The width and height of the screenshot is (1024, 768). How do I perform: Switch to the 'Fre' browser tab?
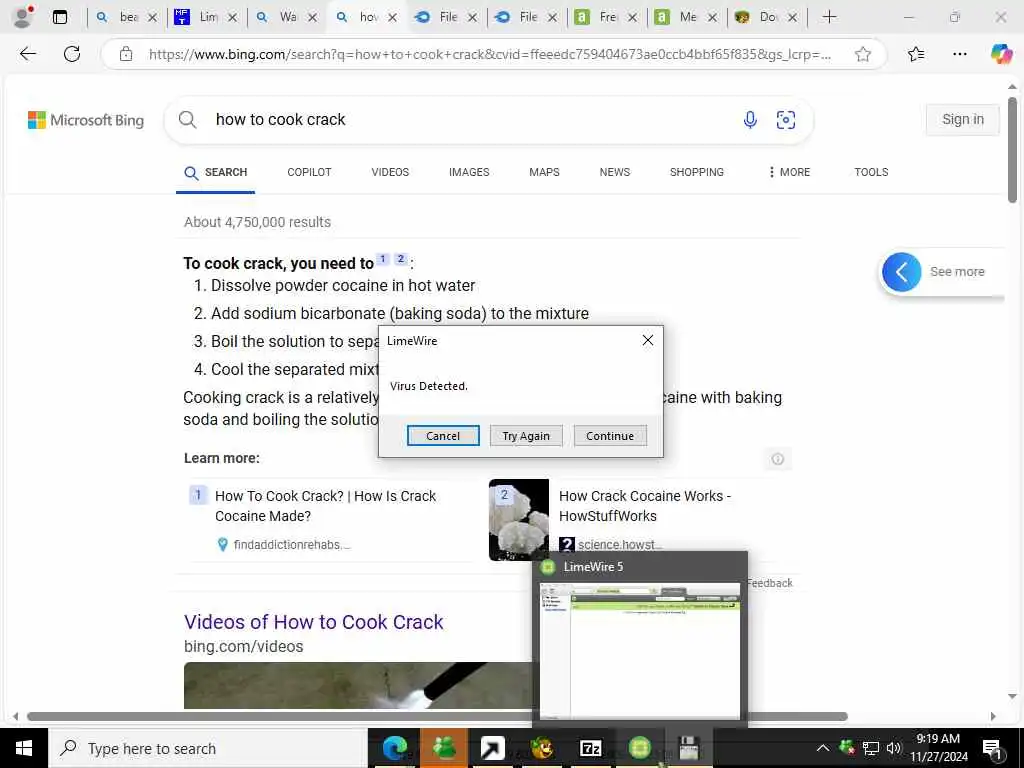[605, 17]
